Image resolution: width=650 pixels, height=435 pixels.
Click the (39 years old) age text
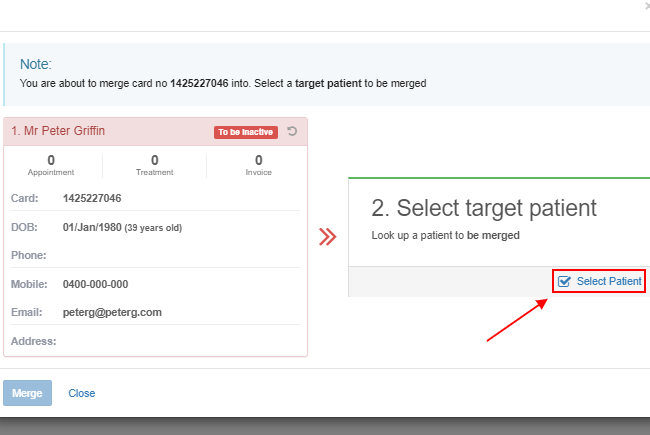153,228
